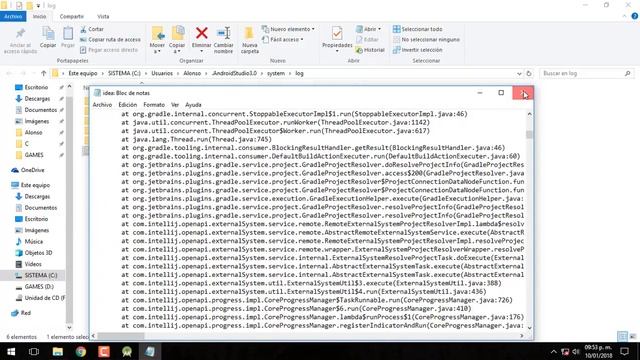Select Objetos 3D in sidebar

click(38, 253)
